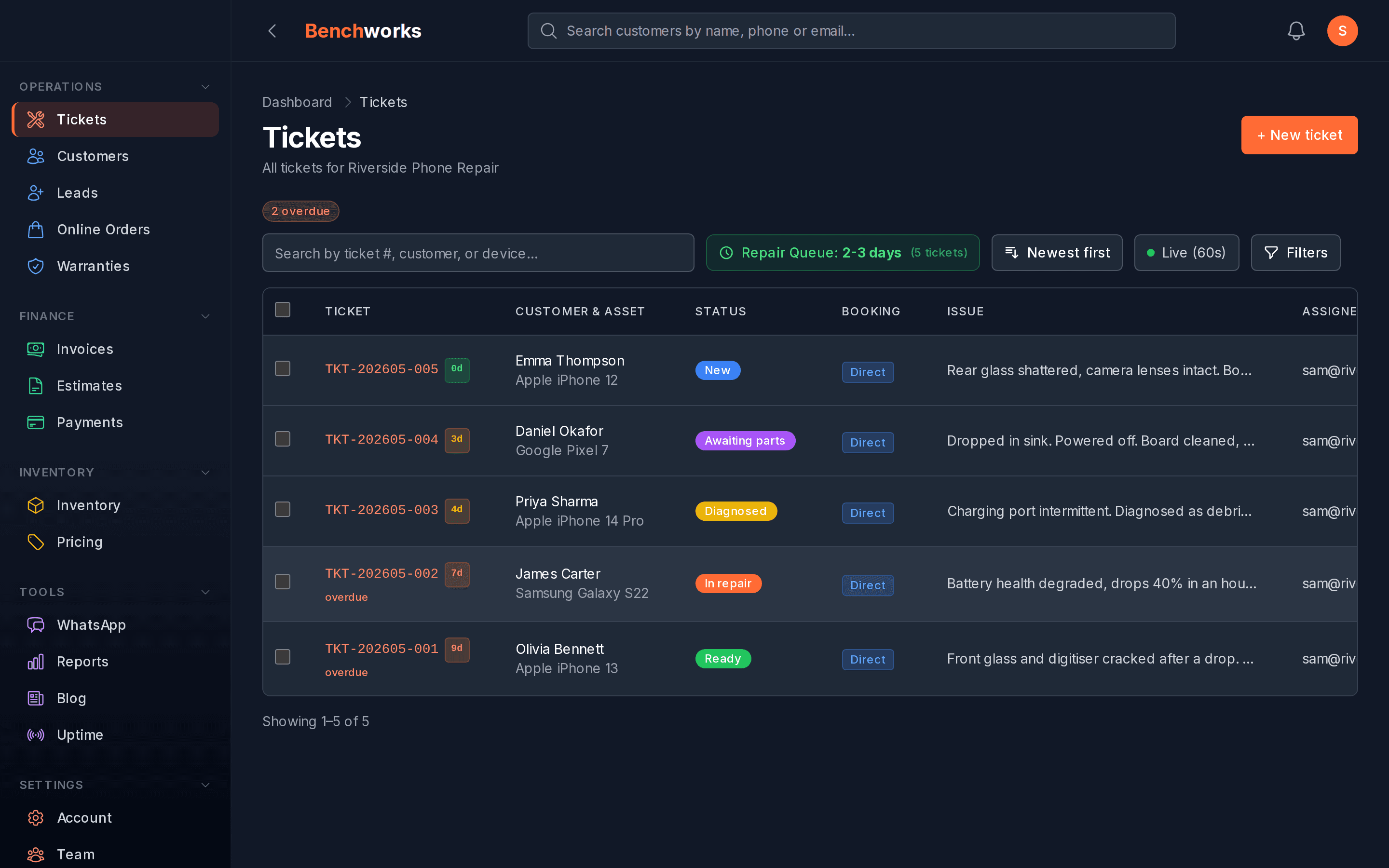Click the back arrow beside Benchworks
Image resolution: width=1389 pixels, height=868 pixels.
tap(272, 30)
